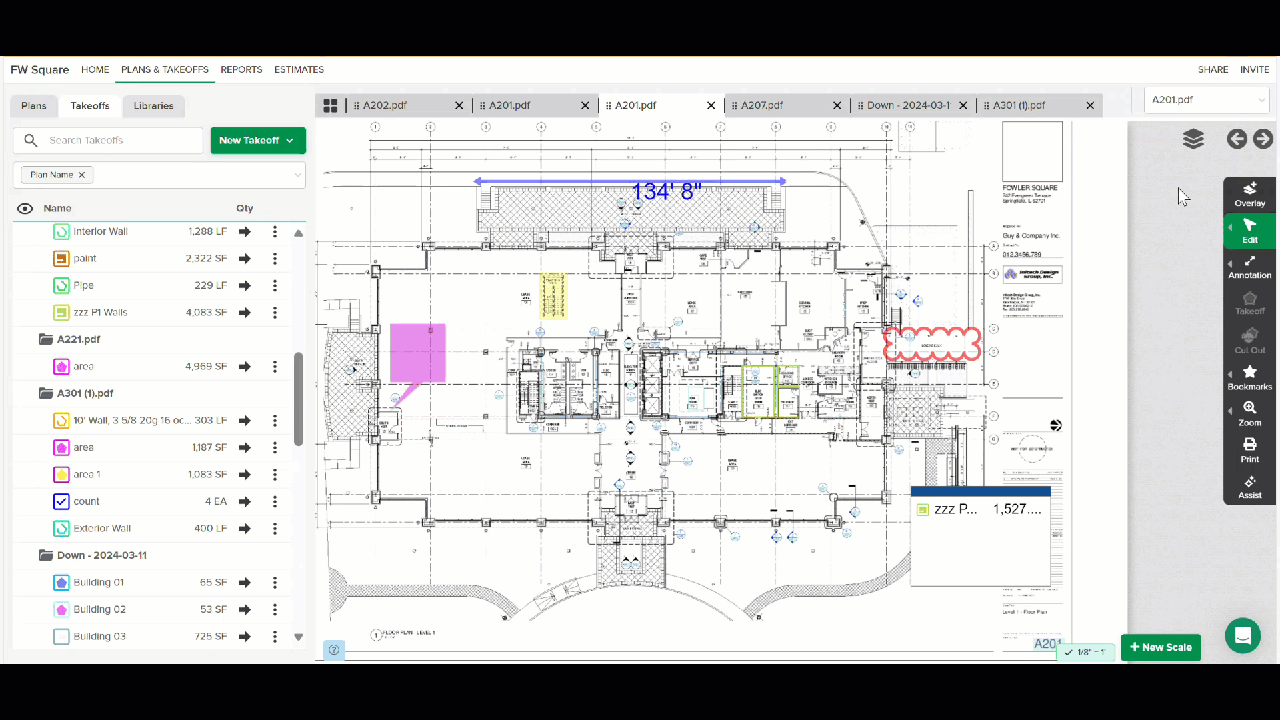
Task: Toggle the Edit mode button
Action: coord(1249,232)
